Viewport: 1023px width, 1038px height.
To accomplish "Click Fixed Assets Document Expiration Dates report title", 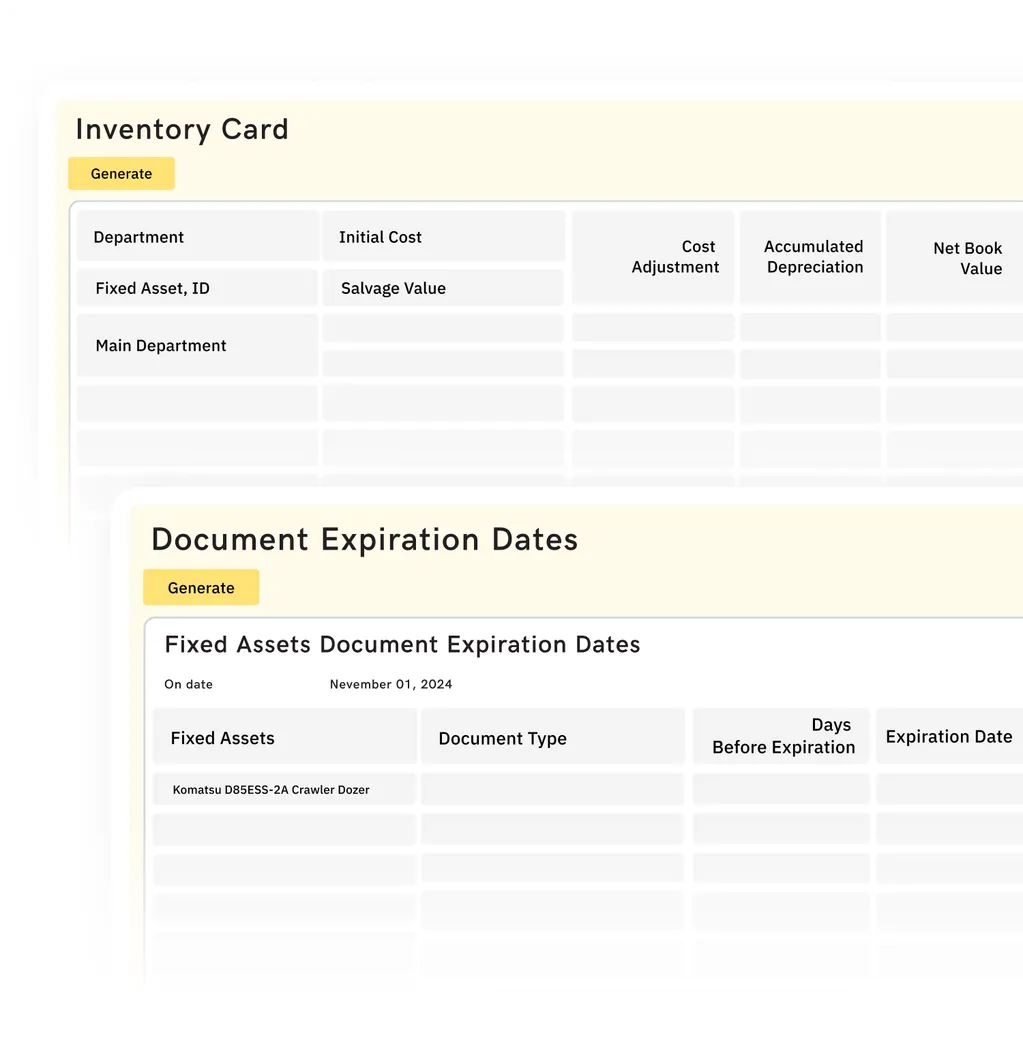I will pyautogui.click(x=403, y=644).
